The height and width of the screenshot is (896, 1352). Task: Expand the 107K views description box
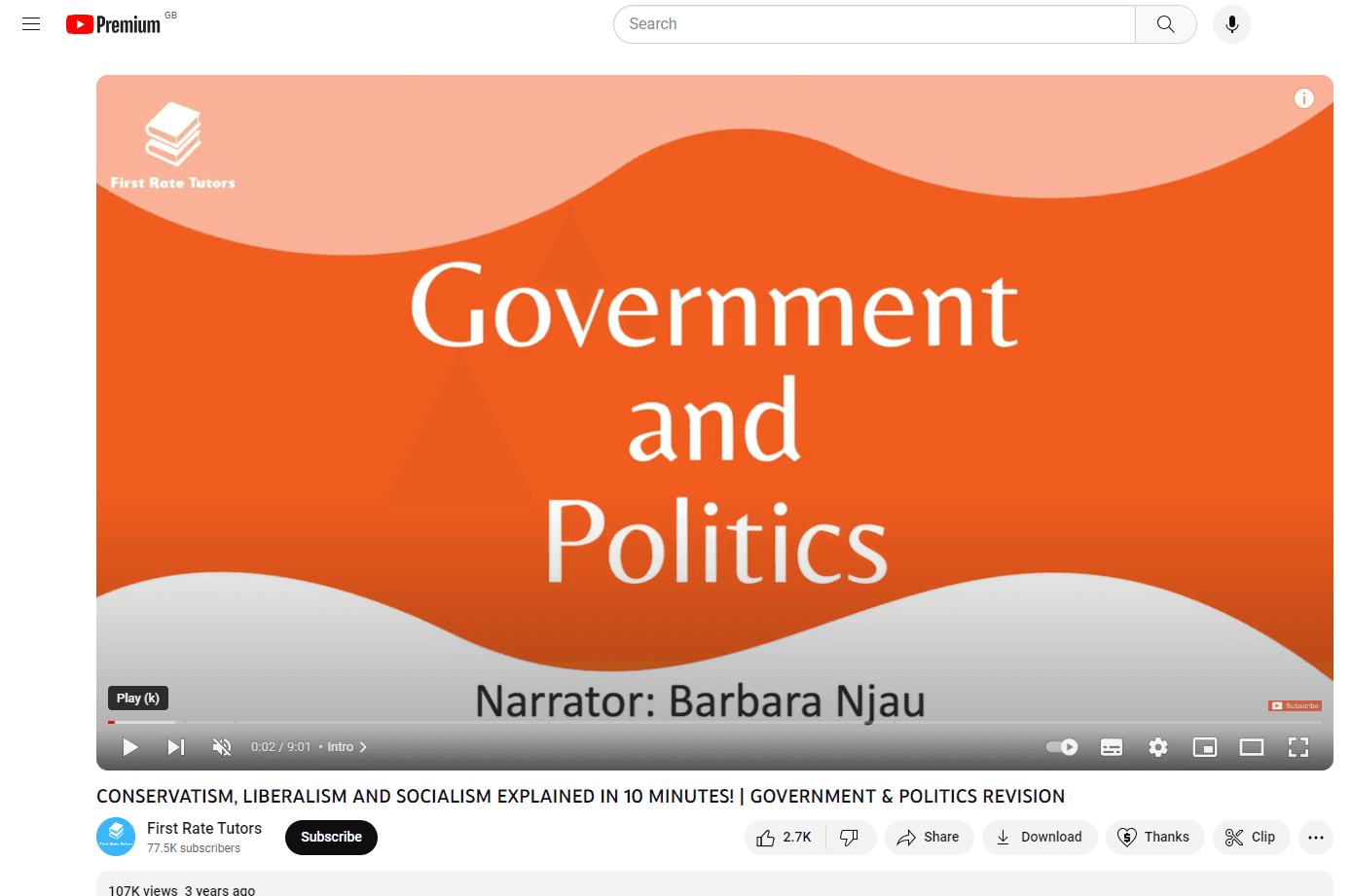714,884
